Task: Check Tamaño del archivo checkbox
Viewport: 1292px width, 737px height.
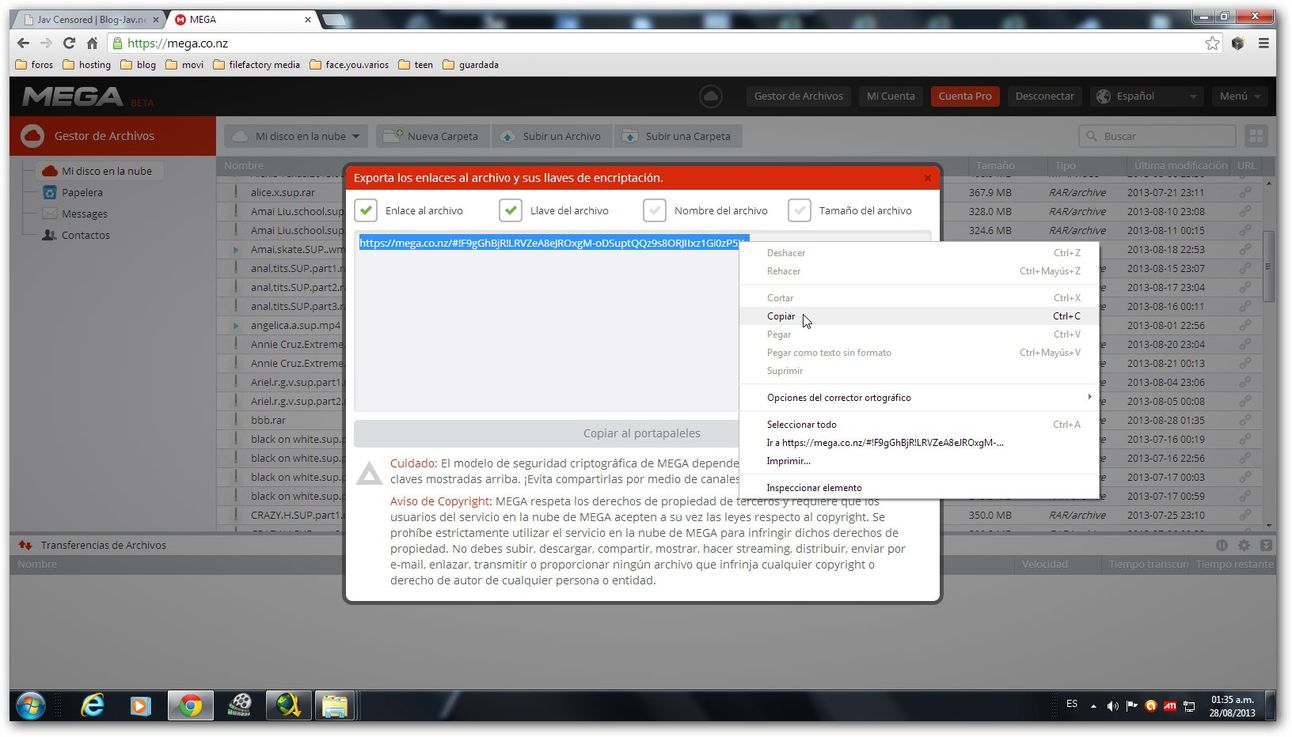Action: coord(799,210)
